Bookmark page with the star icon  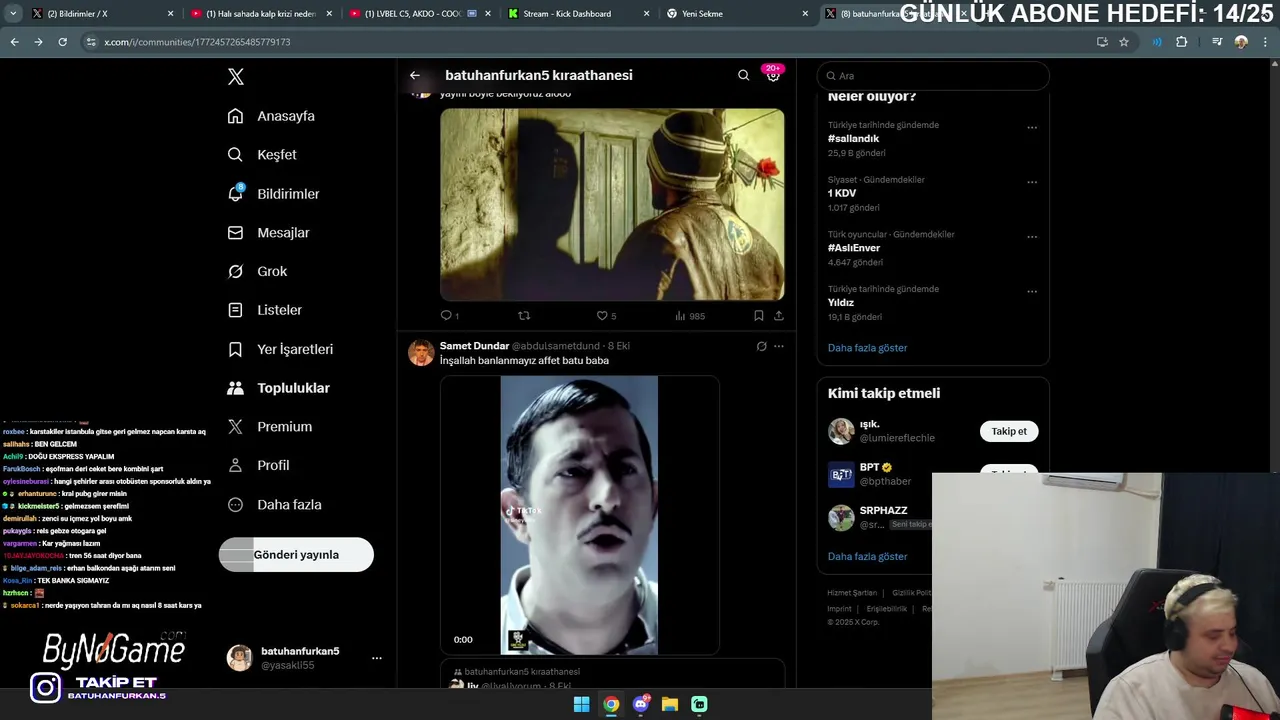point(1124,42)
